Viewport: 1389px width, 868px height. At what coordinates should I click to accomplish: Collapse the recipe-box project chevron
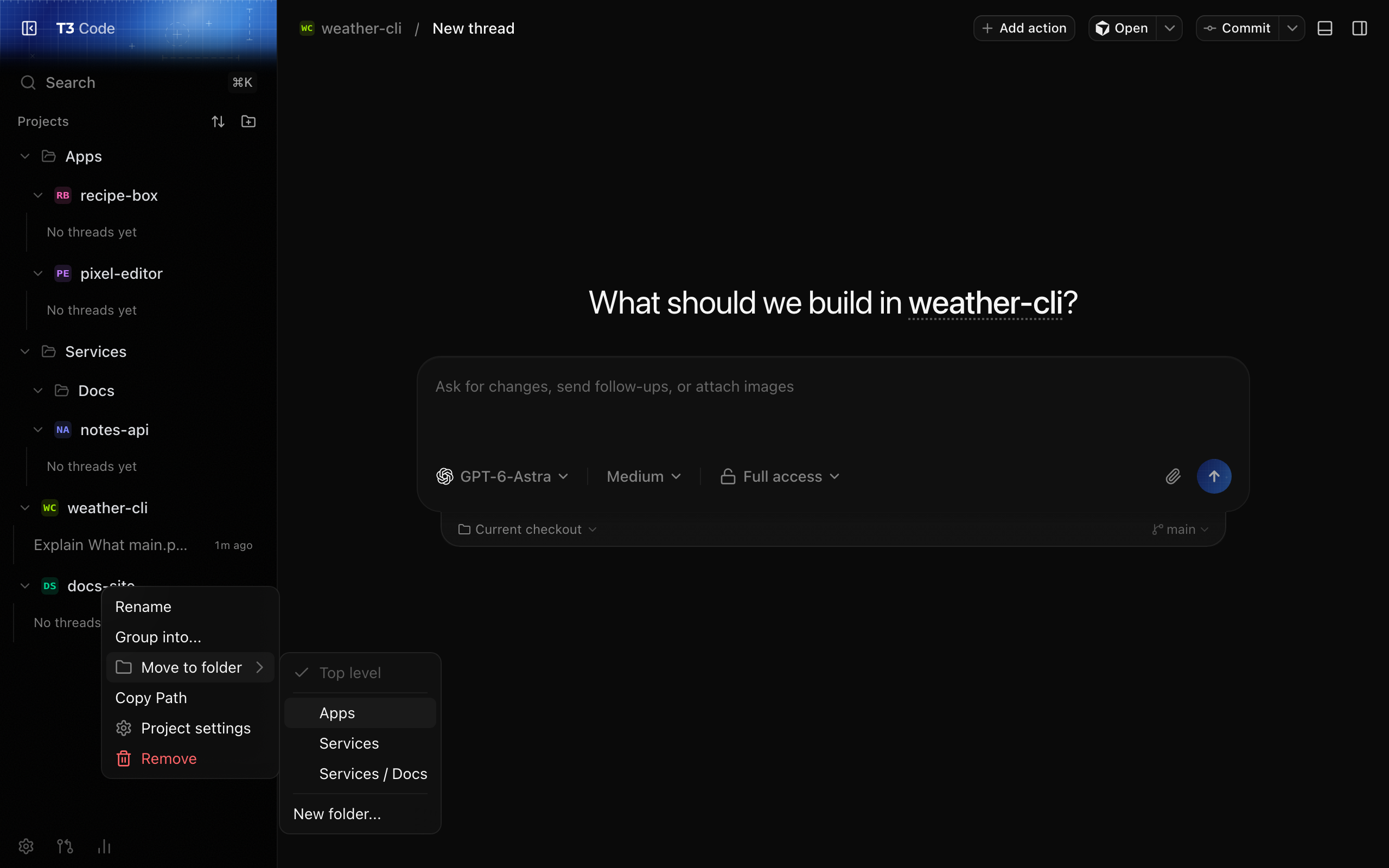coord(38,196)
